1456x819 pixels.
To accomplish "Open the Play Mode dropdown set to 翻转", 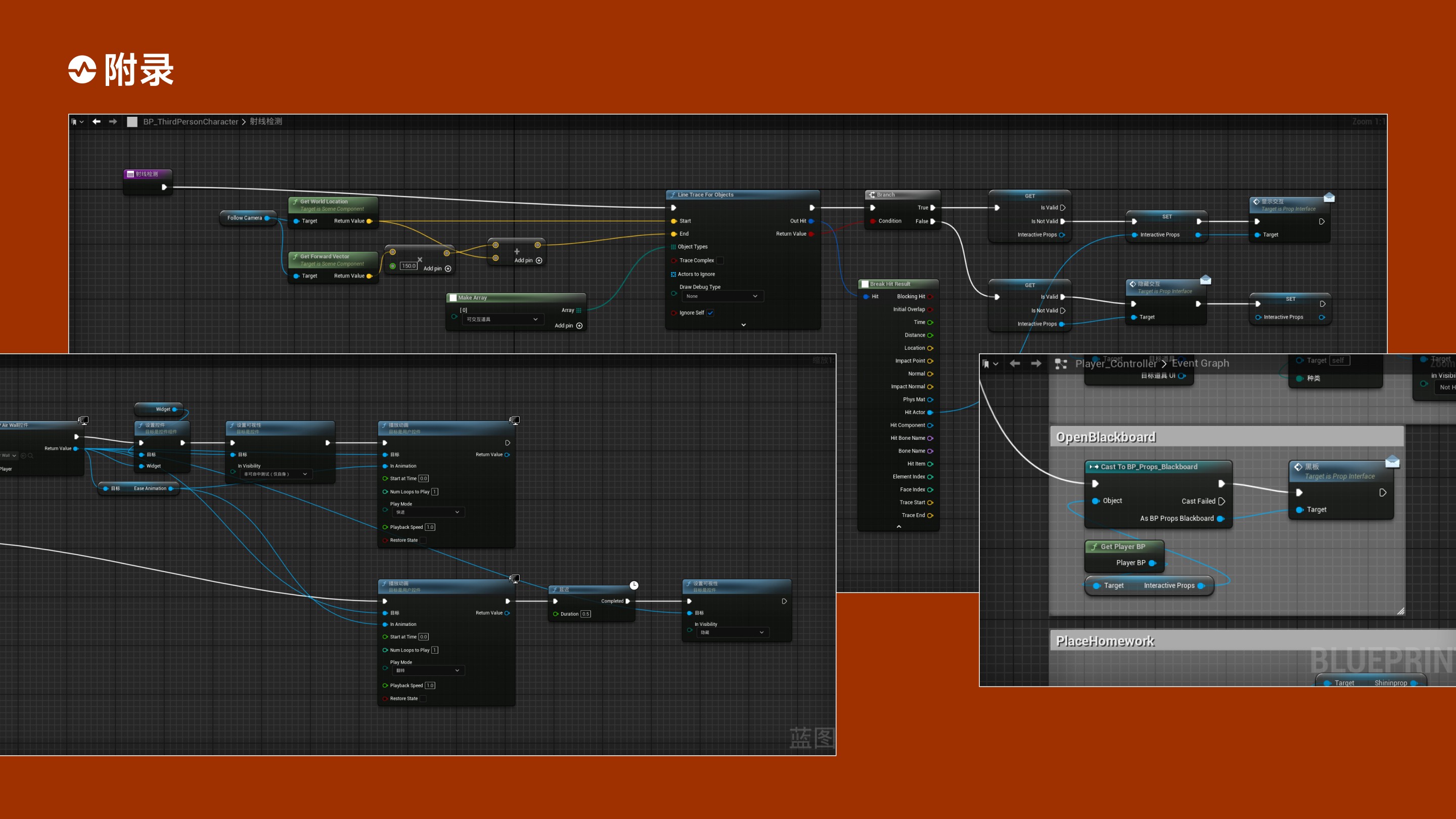I will (428, 670).
